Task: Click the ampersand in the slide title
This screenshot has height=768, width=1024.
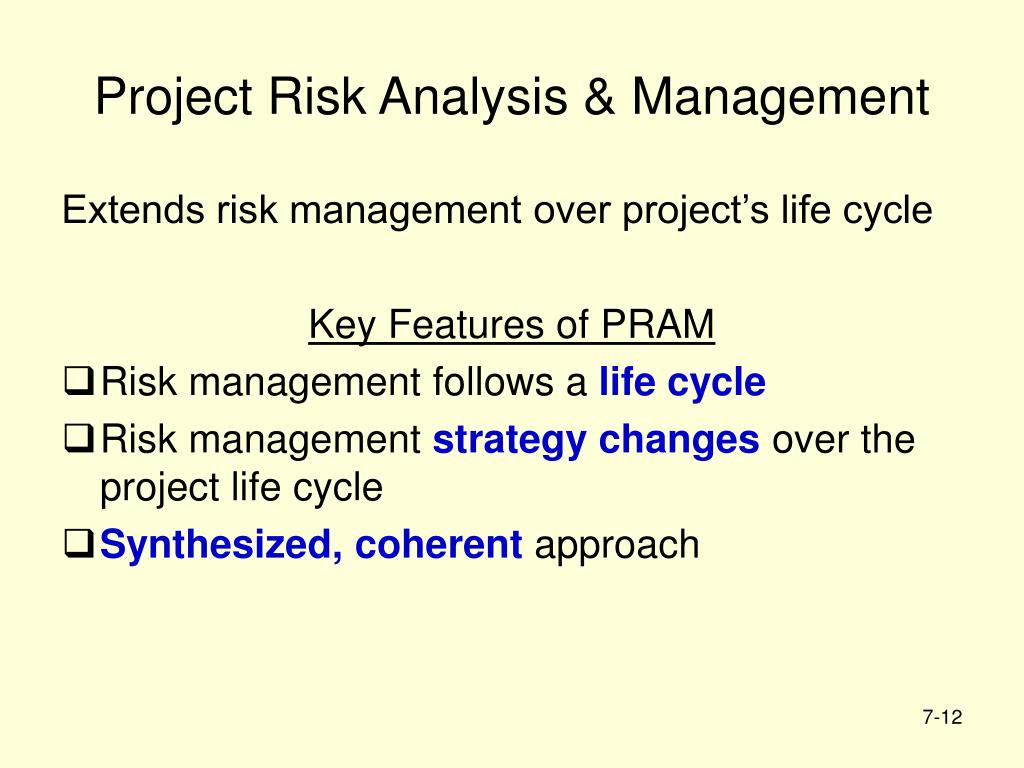Action: pyautogui.click(x=600, y=97)
